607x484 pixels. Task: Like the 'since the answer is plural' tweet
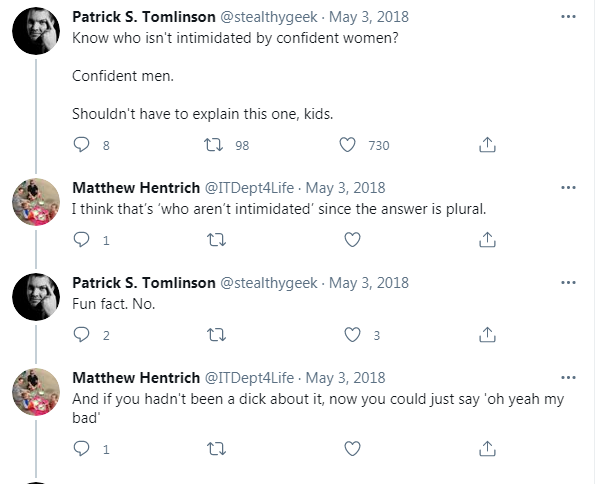352,240
